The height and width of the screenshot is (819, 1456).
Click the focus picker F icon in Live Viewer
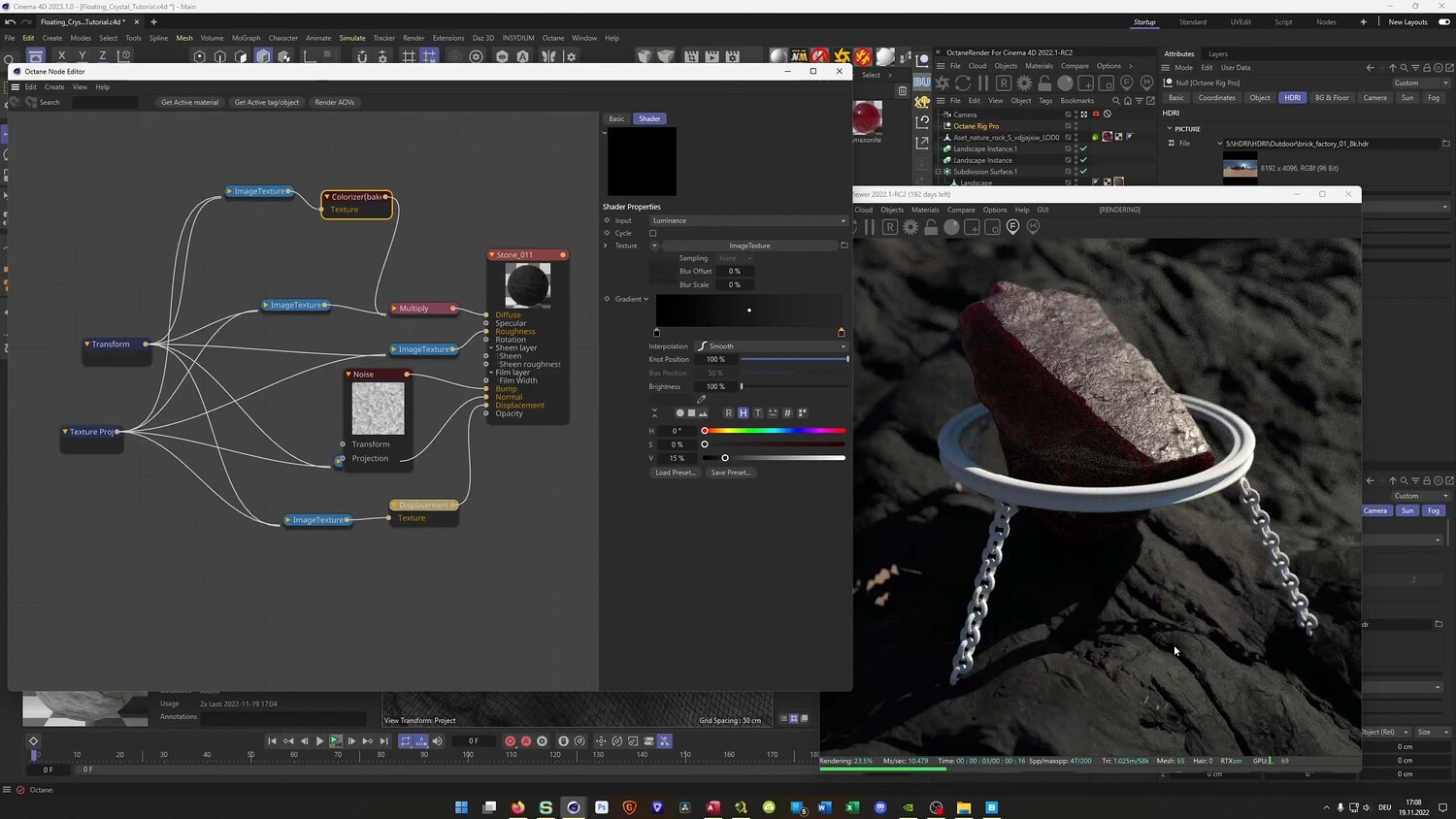[x=1012, y=227]
